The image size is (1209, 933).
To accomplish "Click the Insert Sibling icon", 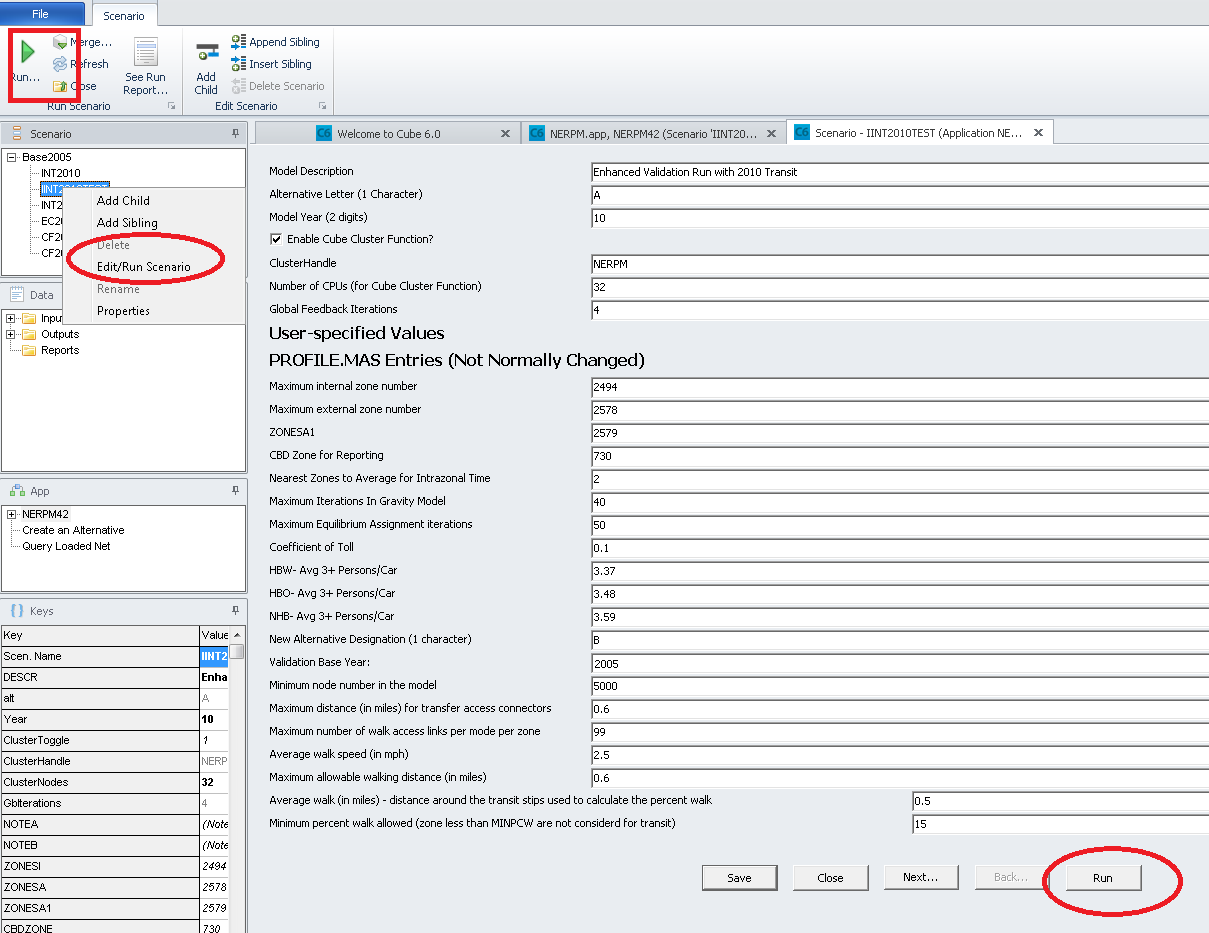I will point(239,64).
